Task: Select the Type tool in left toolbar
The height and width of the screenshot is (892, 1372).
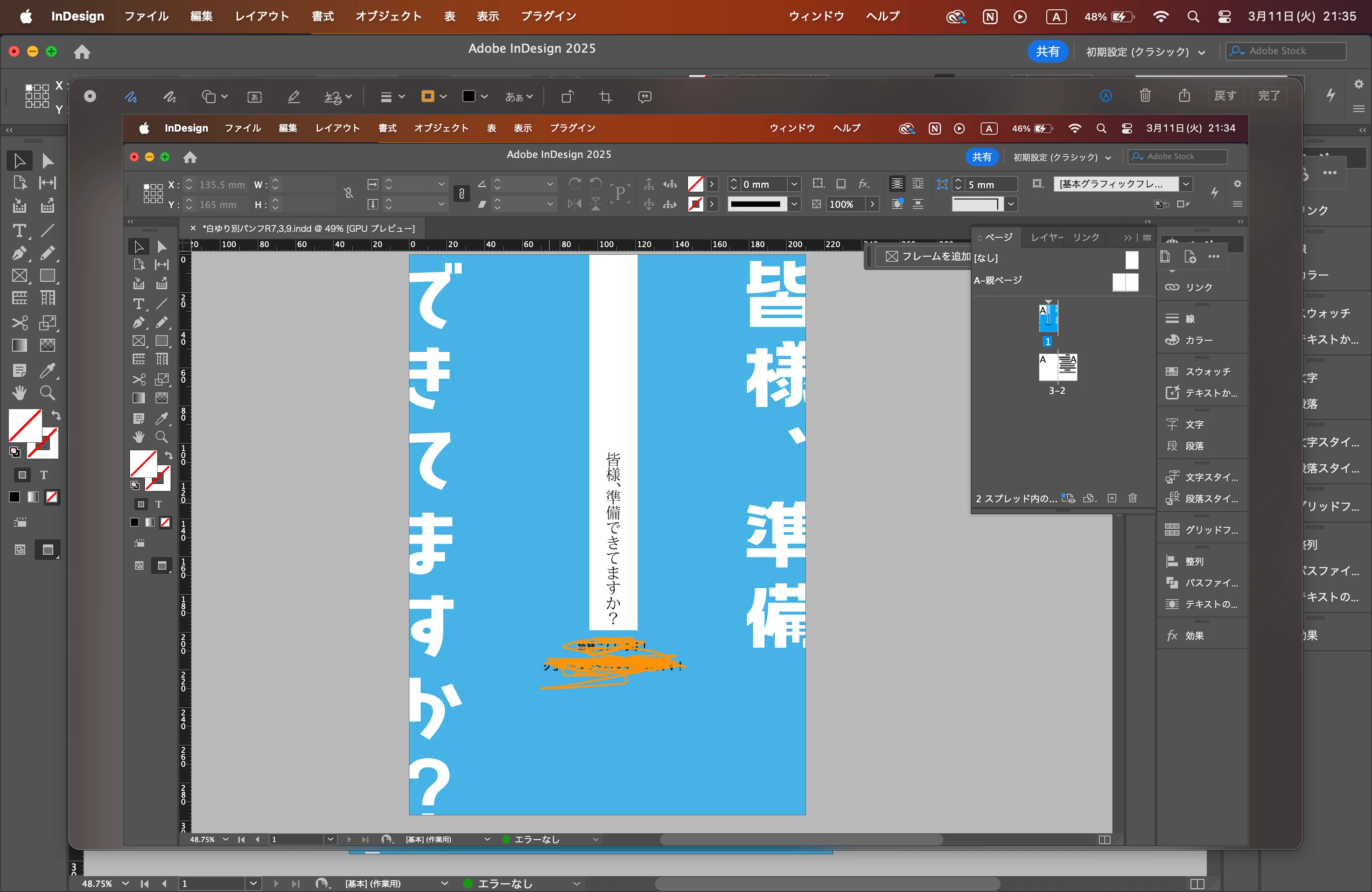Action: [19, 230]
